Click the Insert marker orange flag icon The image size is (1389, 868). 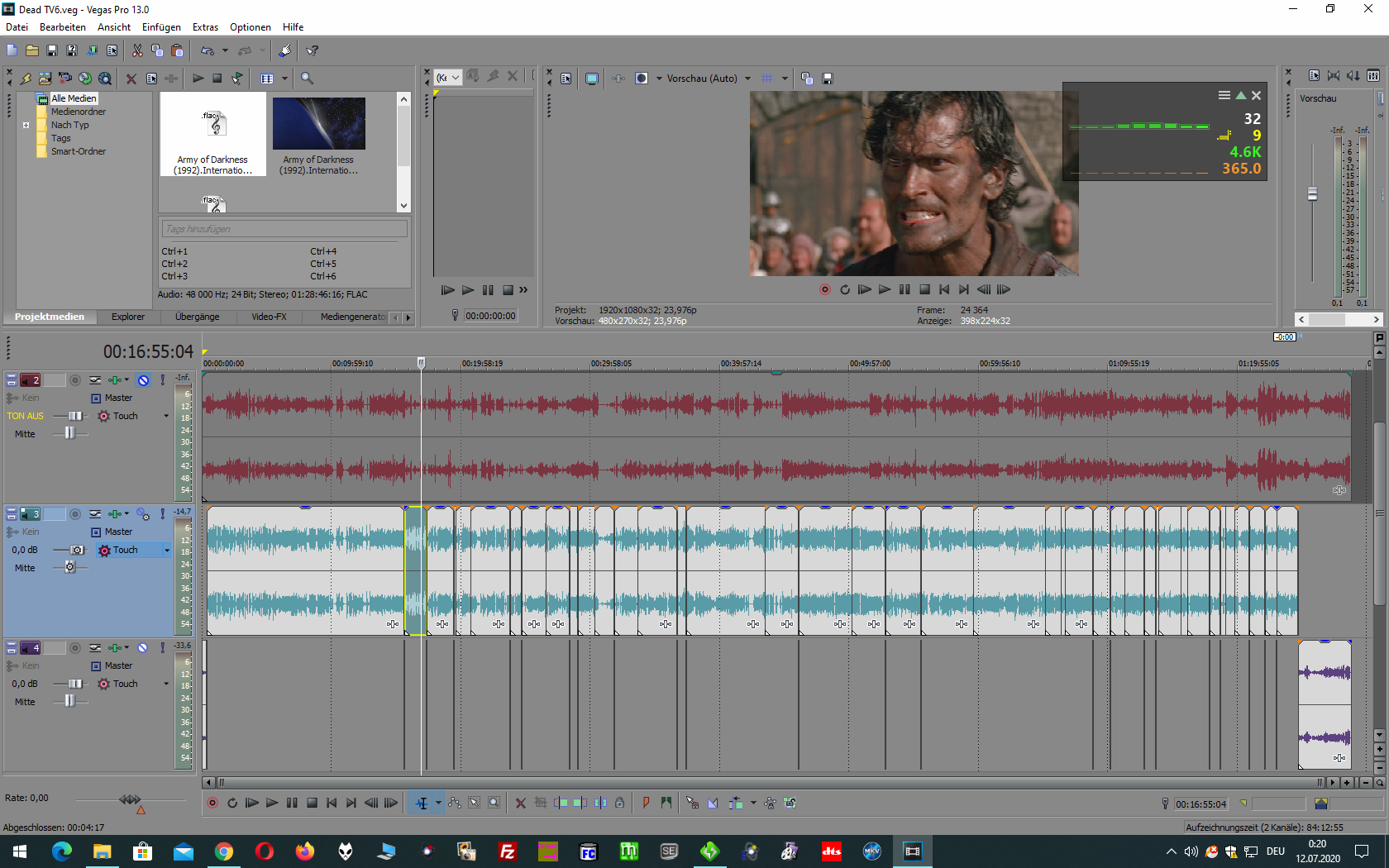pyautogui.click(x=646, y=803)
